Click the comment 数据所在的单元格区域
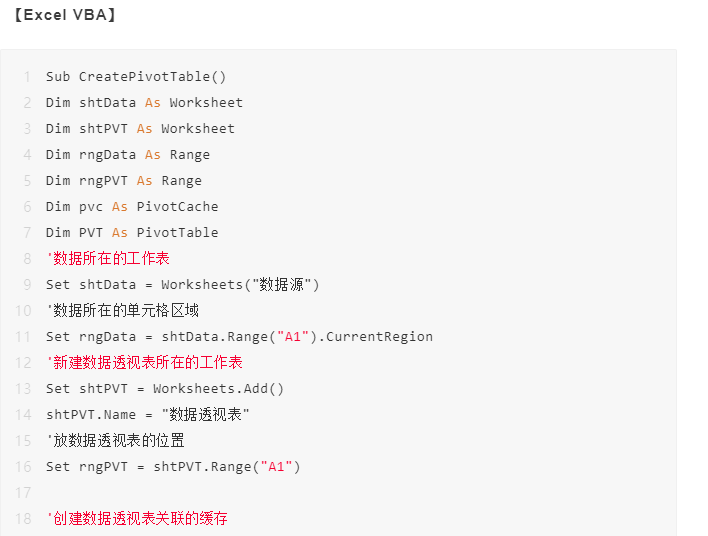This screenshot has height=536, width=708. (x=122, y=311)
